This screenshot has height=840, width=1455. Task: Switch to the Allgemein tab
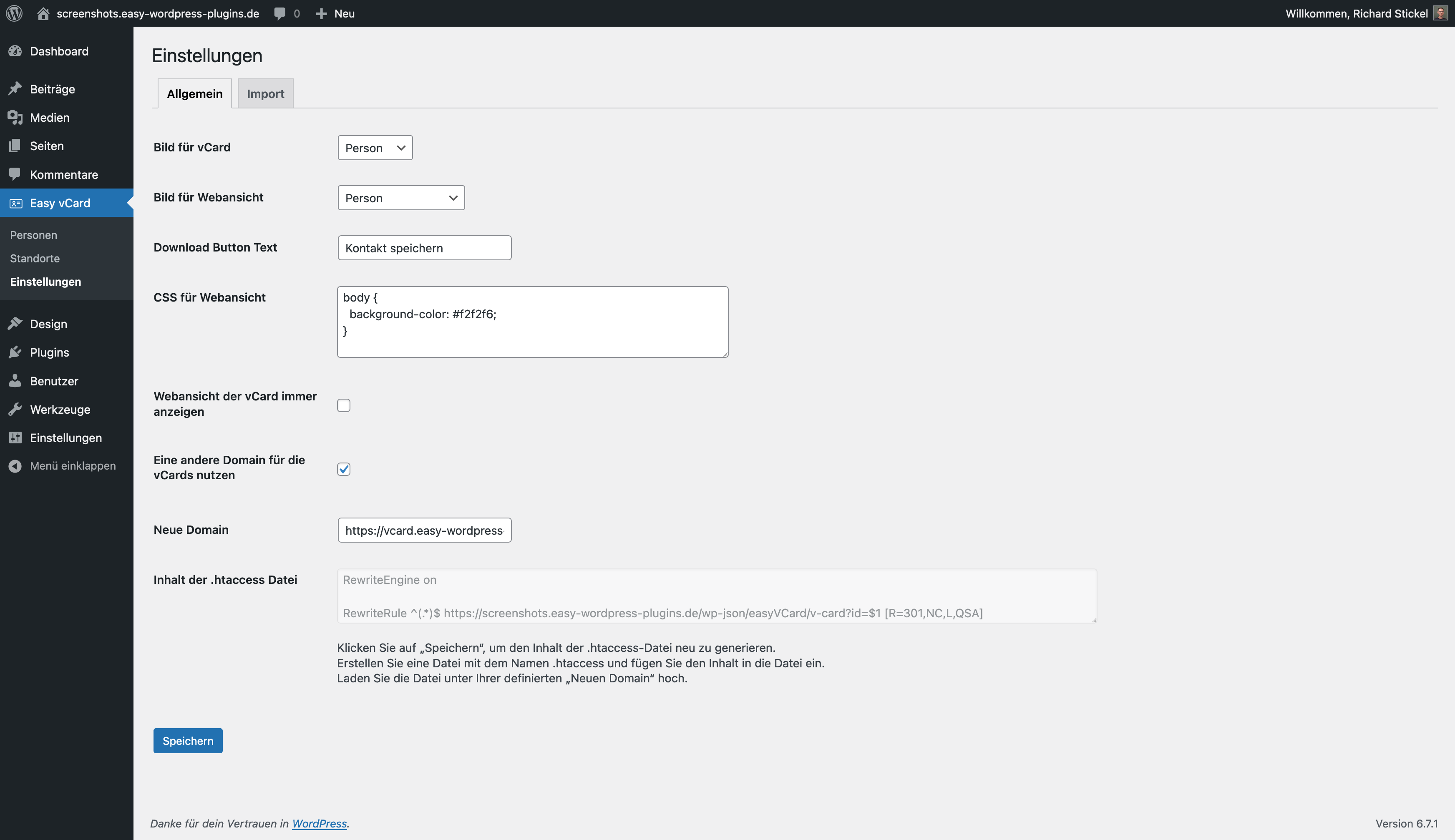point(194,93)
